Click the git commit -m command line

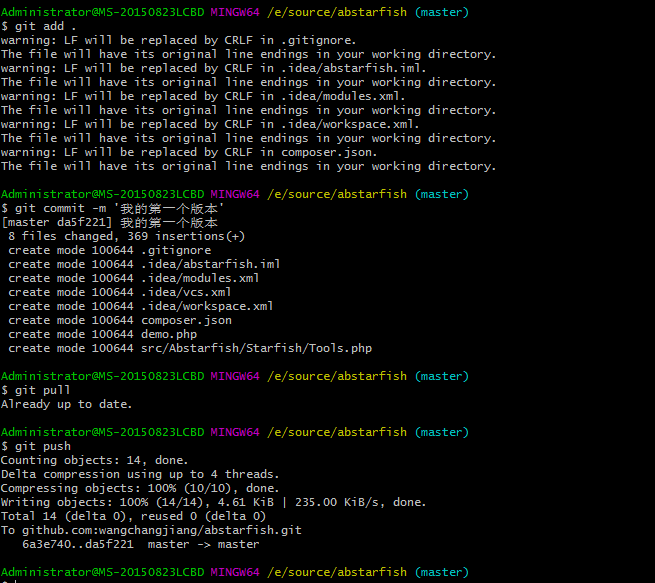[x=111, y=208]
